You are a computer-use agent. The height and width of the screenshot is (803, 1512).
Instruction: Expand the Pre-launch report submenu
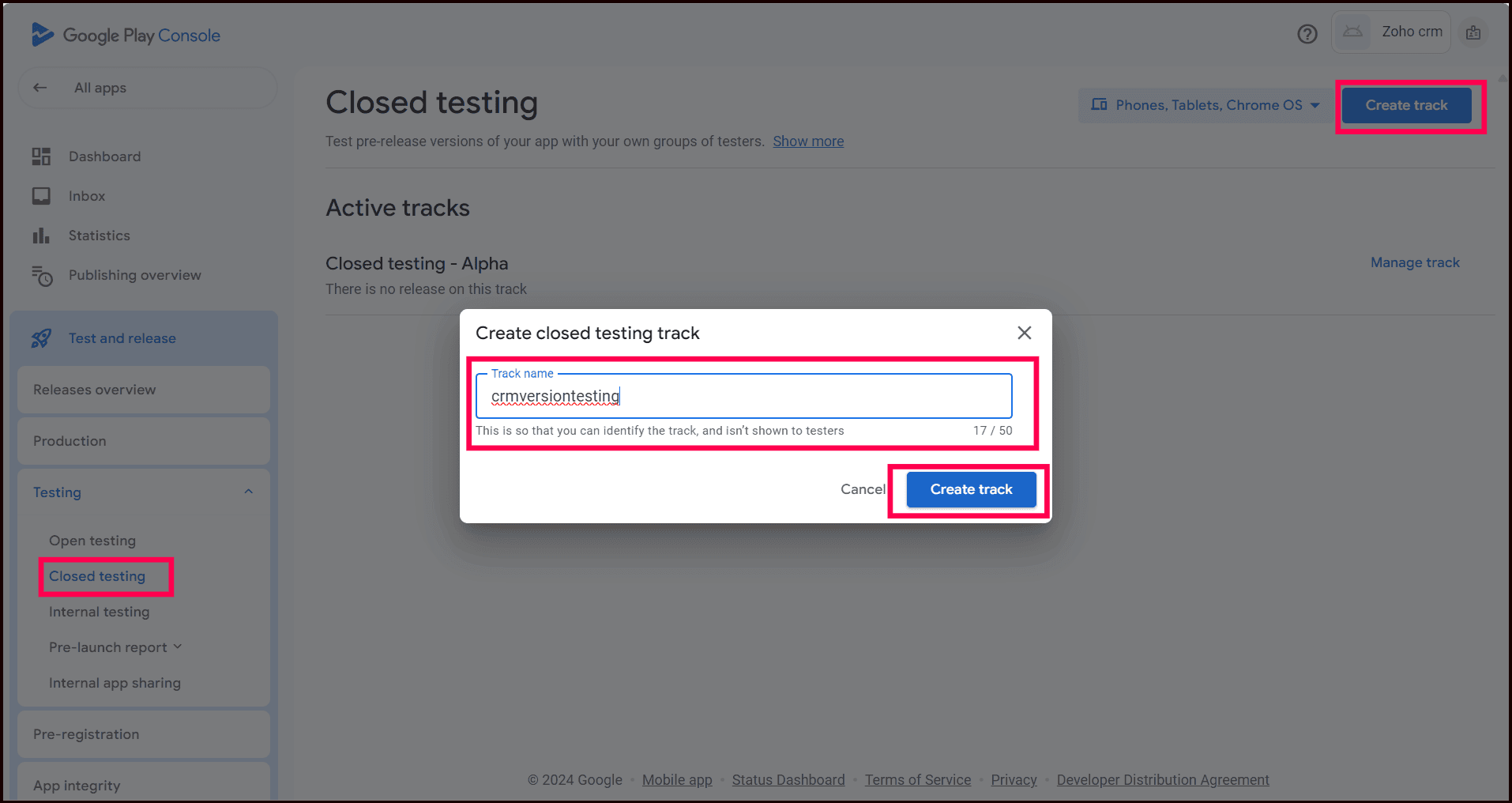point(178,647)
